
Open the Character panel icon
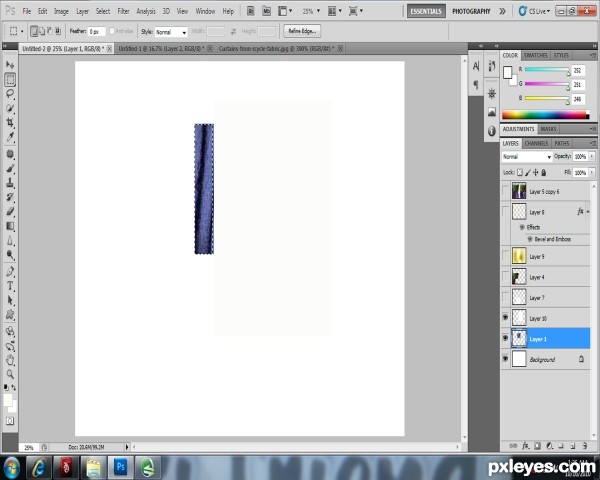pos(476,66)
